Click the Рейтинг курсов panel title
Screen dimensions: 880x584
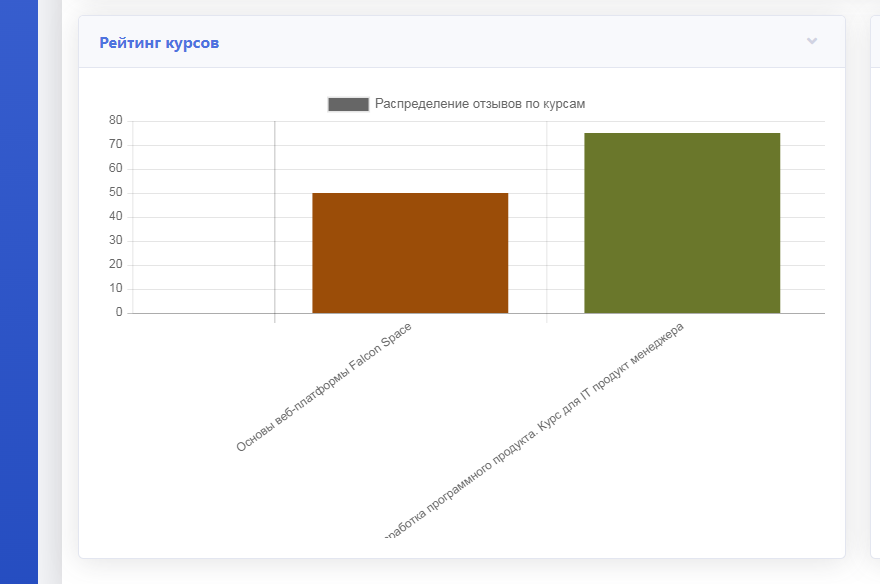[159, 43]
